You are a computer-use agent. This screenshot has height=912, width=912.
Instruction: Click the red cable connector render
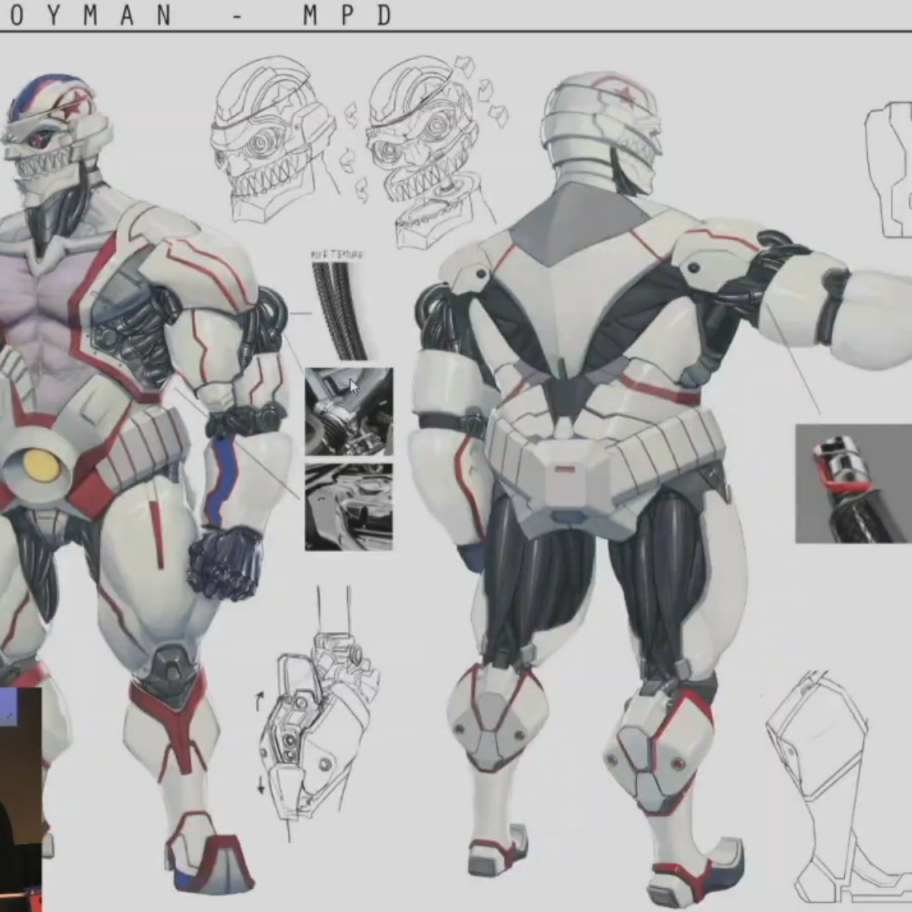tap(853, 484)
